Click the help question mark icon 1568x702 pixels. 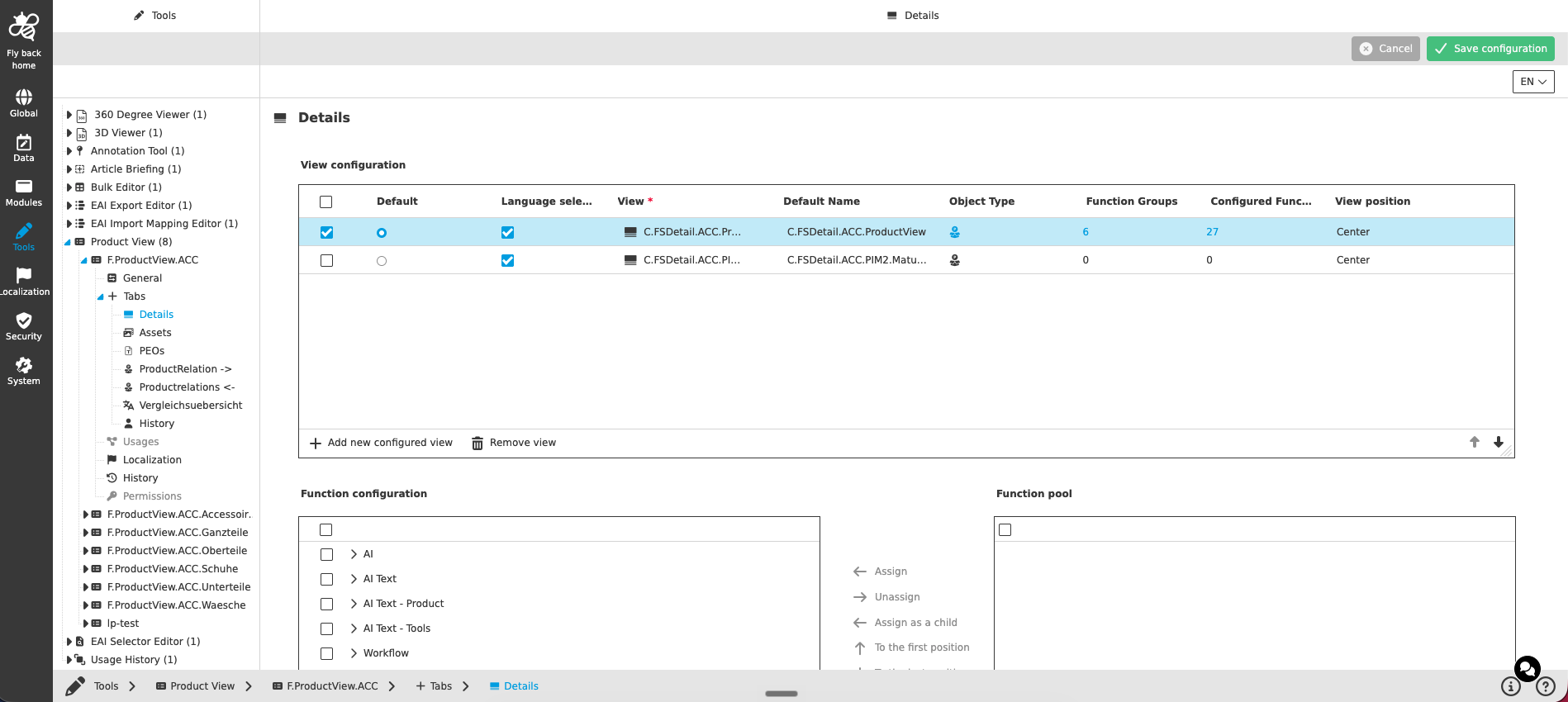[x=1546, y=686]
